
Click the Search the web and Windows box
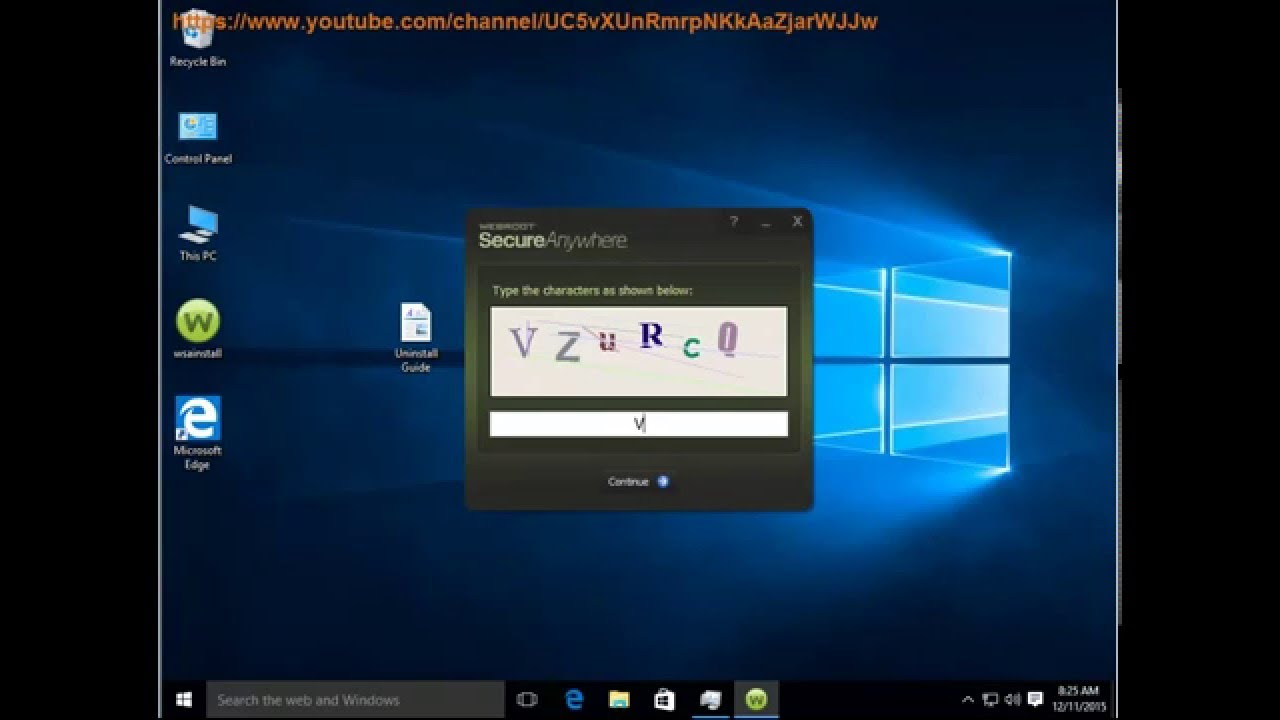point(356,700)
